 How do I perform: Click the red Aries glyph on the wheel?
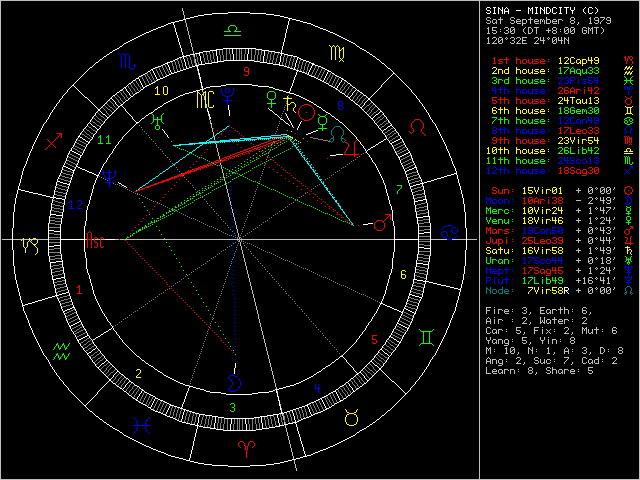[x=247, y=447]
